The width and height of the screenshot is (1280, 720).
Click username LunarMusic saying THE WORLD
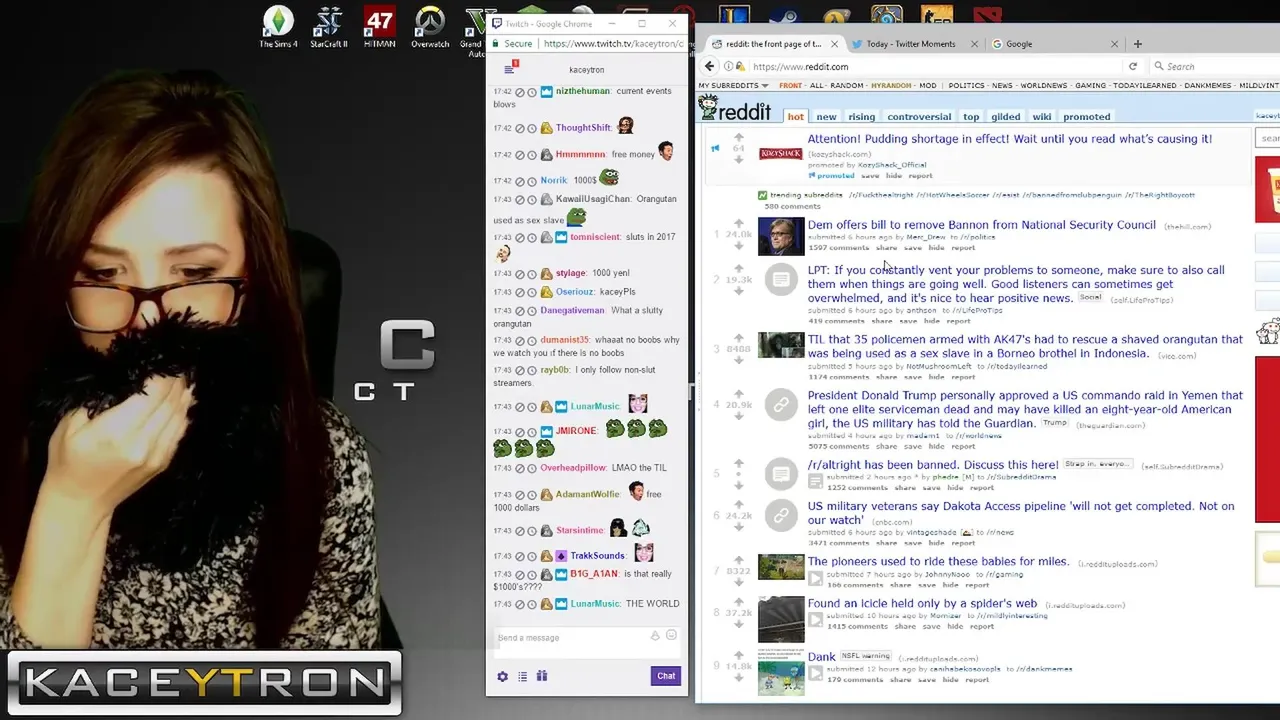594,604
